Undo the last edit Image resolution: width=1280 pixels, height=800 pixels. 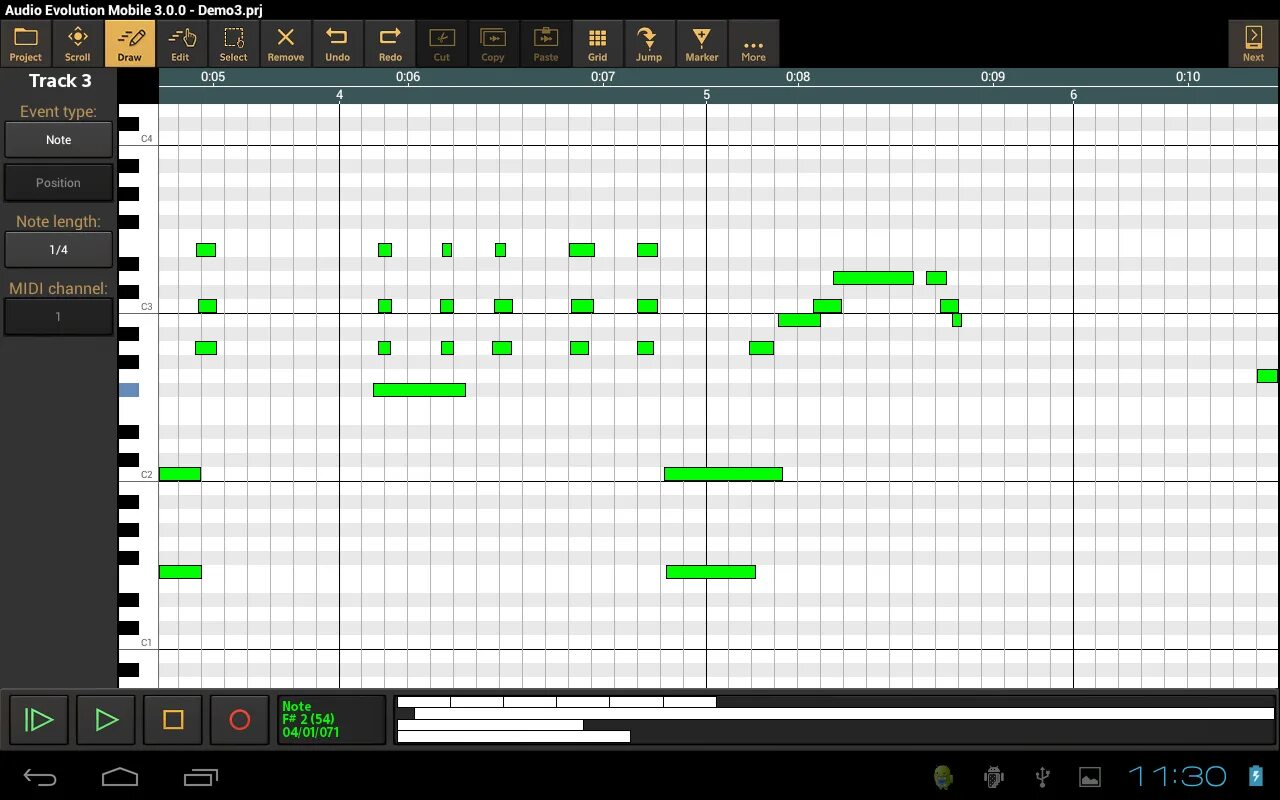[338, 43]
